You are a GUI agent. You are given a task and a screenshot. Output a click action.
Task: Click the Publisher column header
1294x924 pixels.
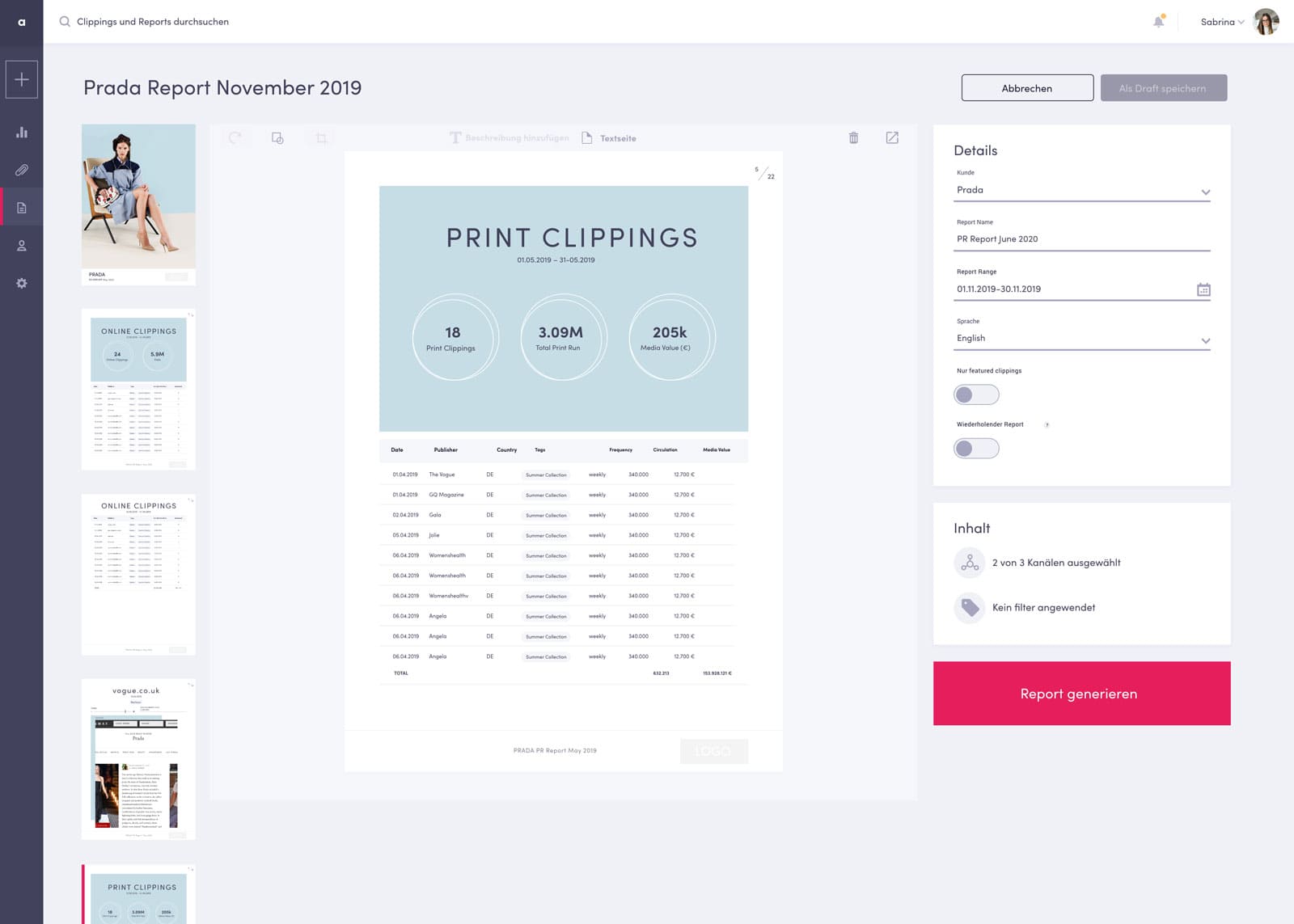pyautogui.click(x=446, y=449)
